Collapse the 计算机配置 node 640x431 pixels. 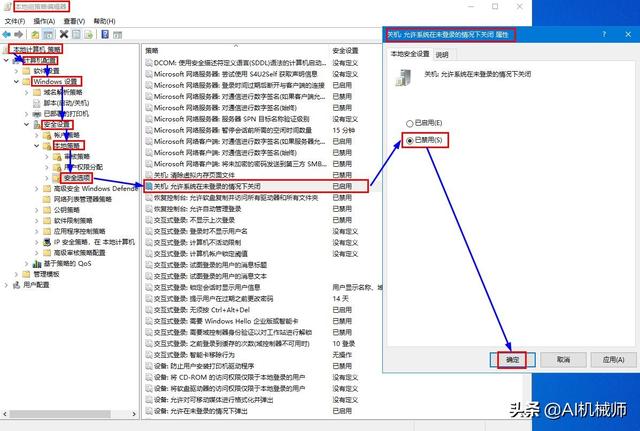click(x=6, y=60)
